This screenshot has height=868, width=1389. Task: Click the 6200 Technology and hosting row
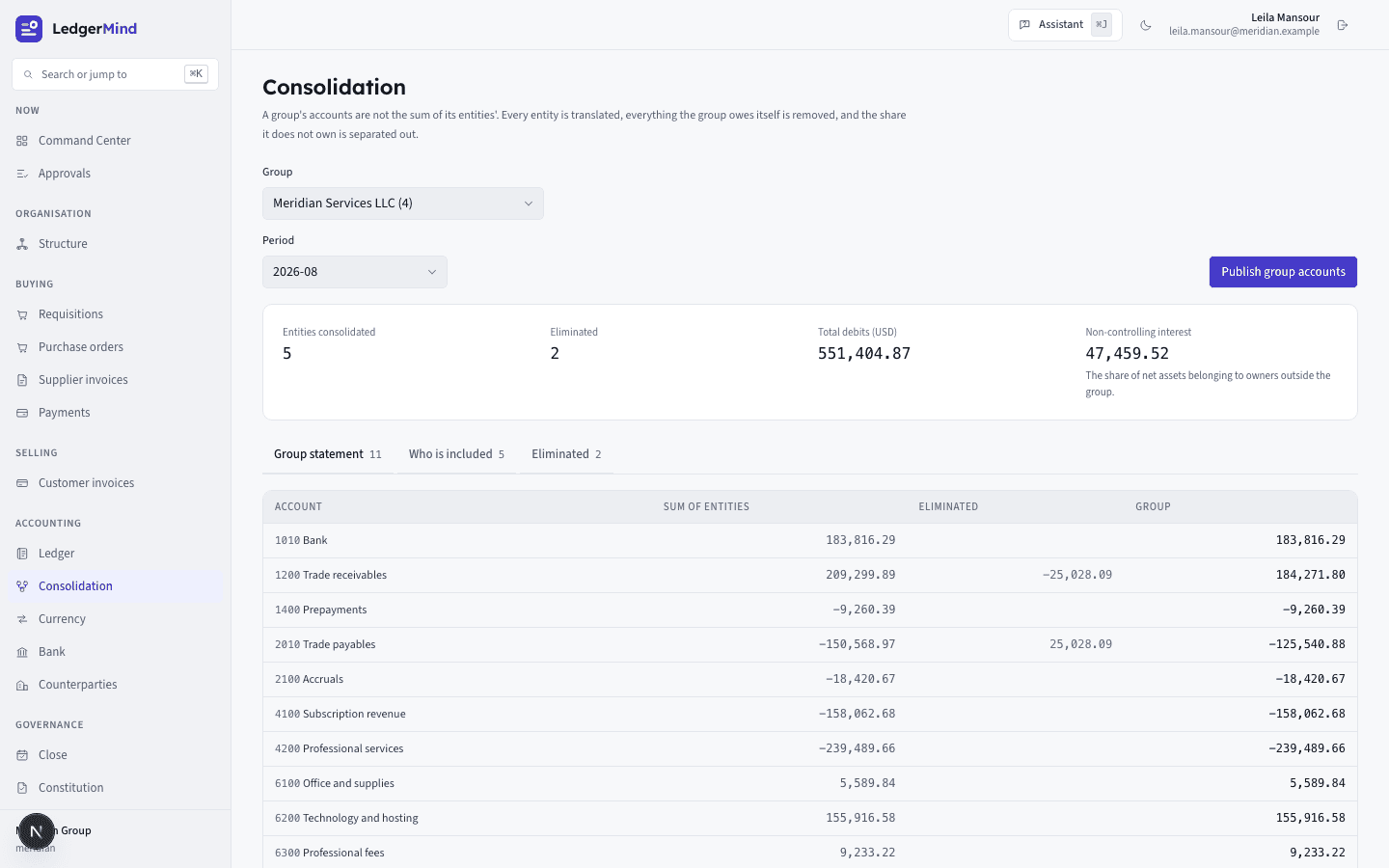tap(810, 818)
